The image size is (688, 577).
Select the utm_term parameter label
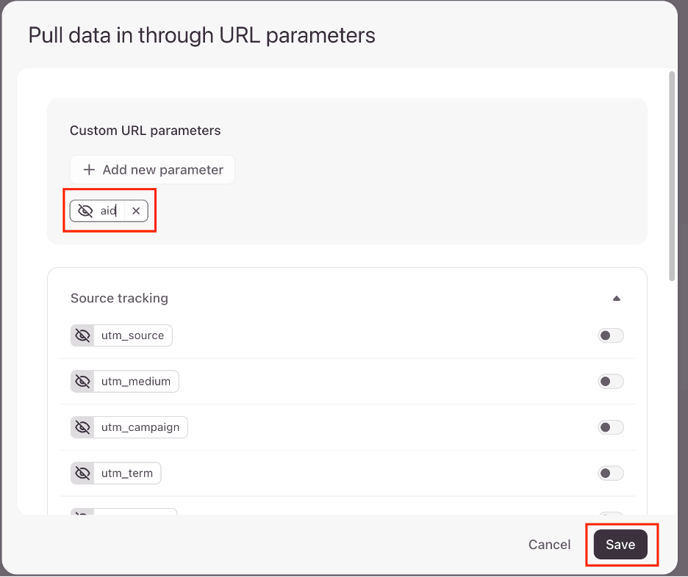click(x=127, y=473)
